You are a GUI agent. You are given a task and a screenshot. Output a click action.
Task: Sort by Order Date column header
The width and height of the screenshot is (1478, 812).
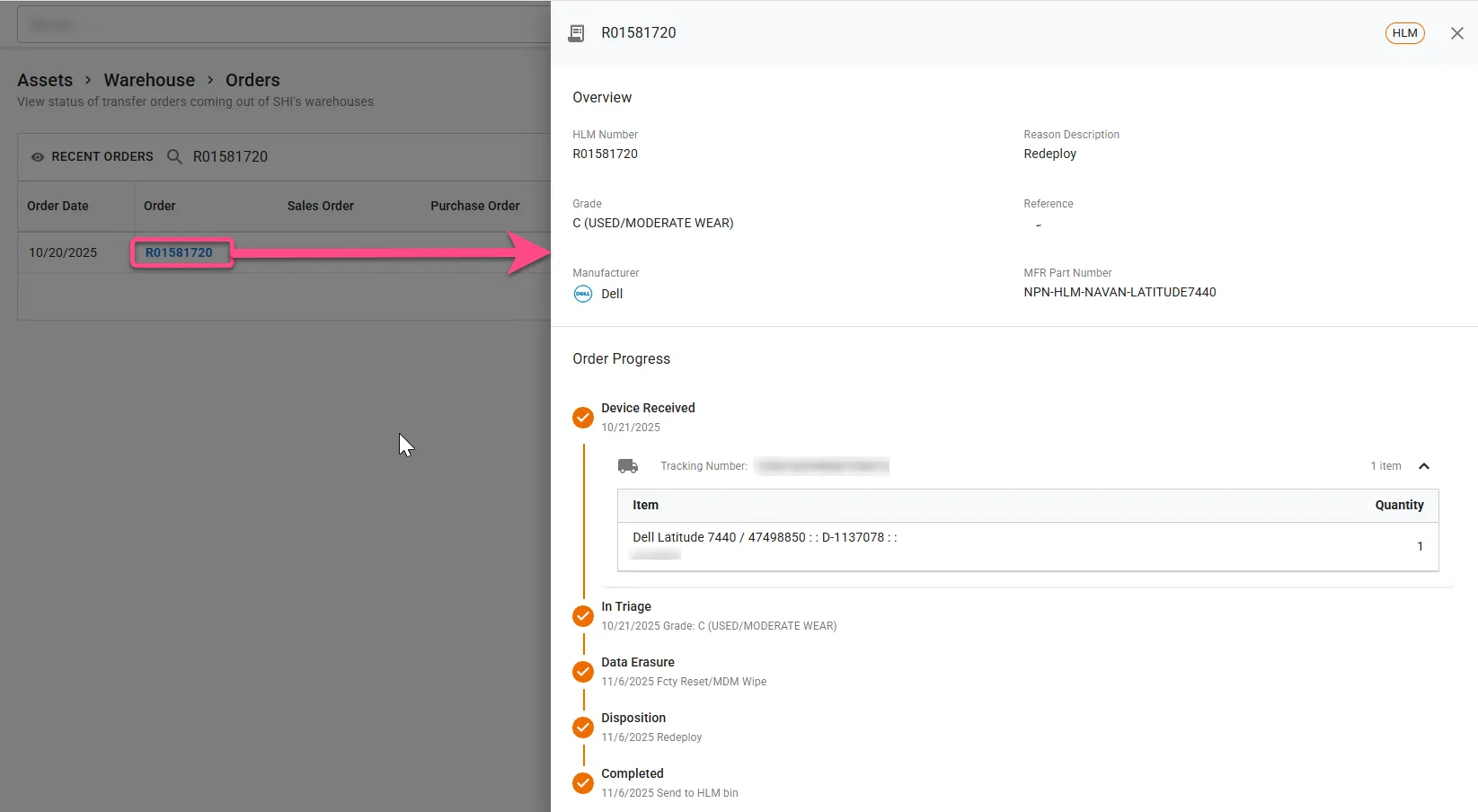(58, 206)
